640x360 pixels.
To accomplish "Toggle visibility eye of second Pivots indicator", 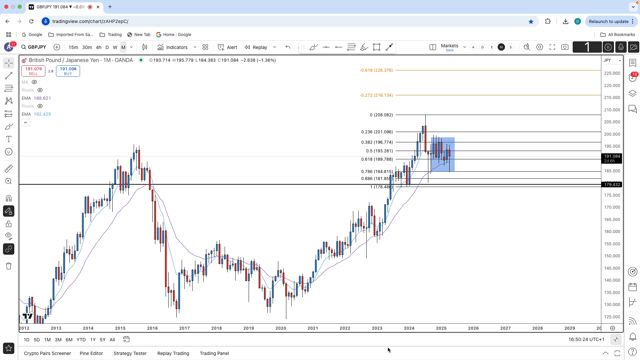I will pyautogui.click(x=40, y=106).
